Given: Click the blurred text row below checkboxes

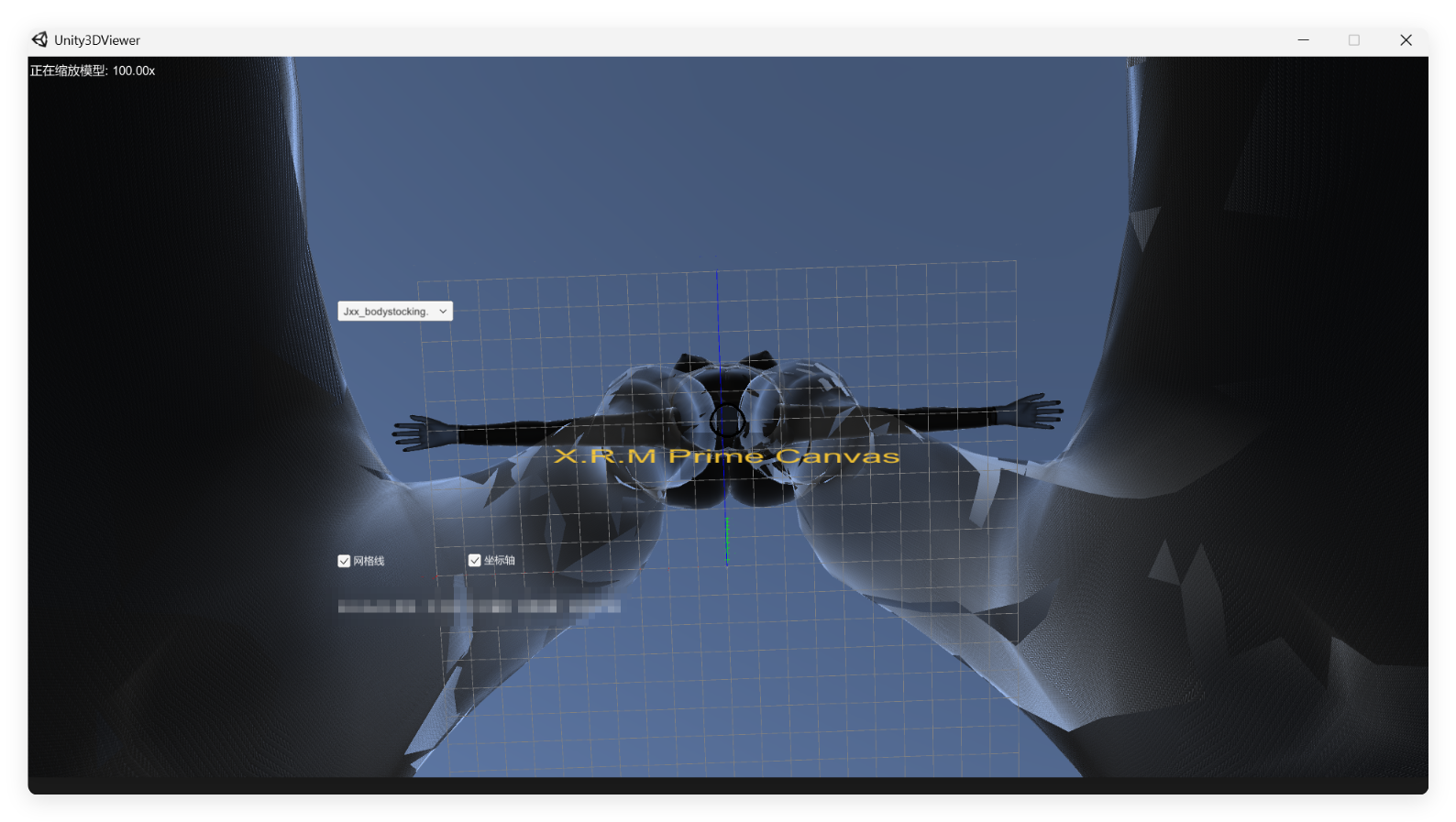Looking at the screenshot, I should point(479,607).
